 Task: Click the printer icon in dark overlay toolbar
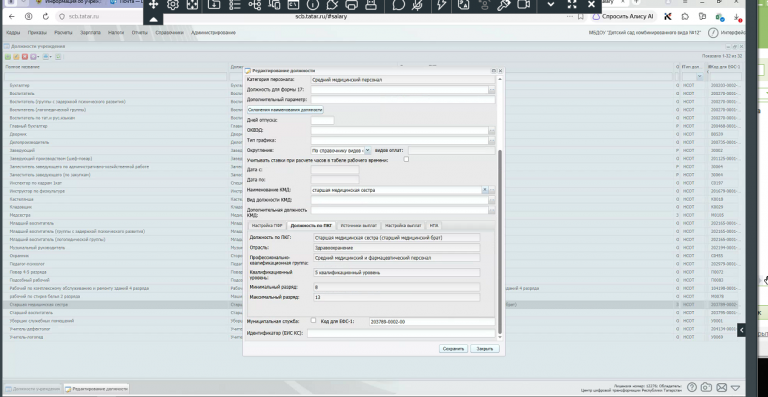(351, 5)
